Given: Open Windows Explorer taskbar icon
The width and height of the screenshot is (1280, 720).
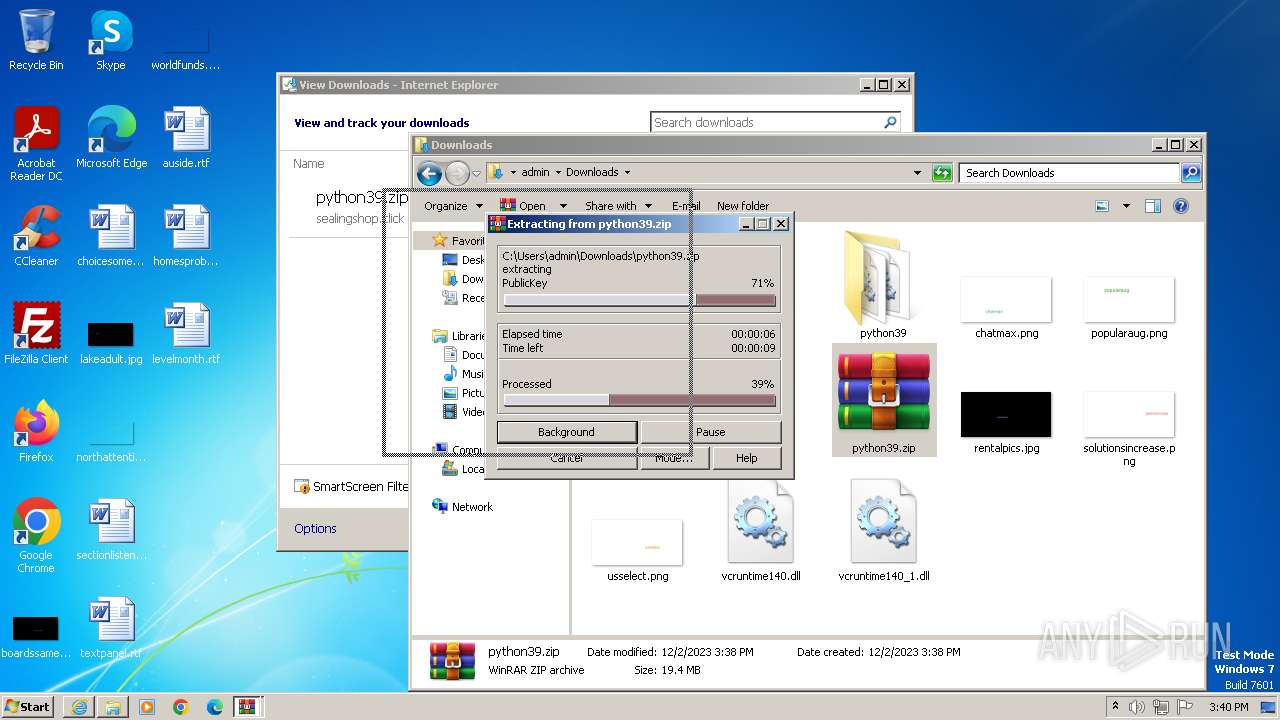Looking at the screenshot, I should click(113, 707).
